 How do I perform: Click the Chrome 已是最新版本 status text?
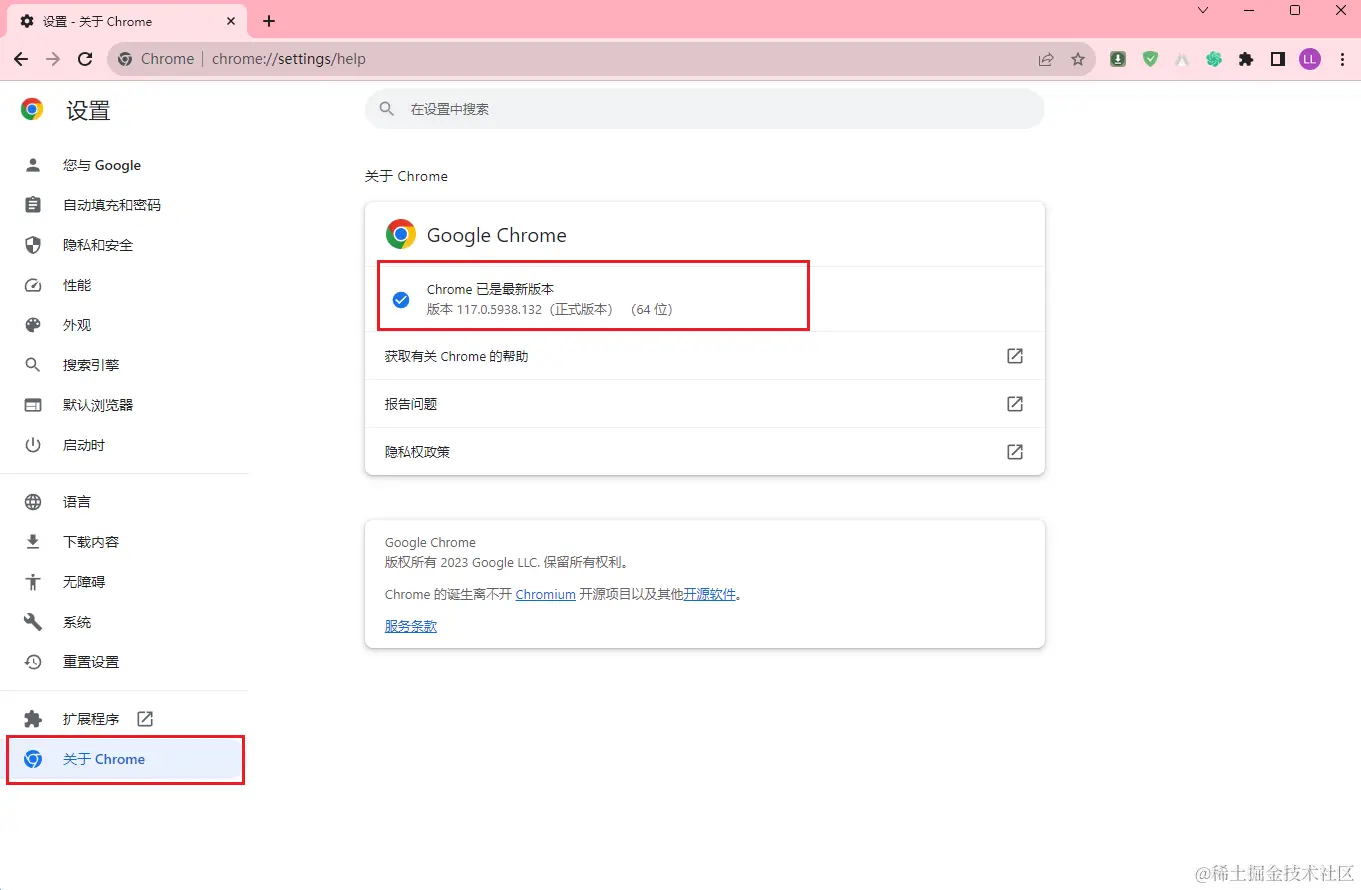point(490,289)
